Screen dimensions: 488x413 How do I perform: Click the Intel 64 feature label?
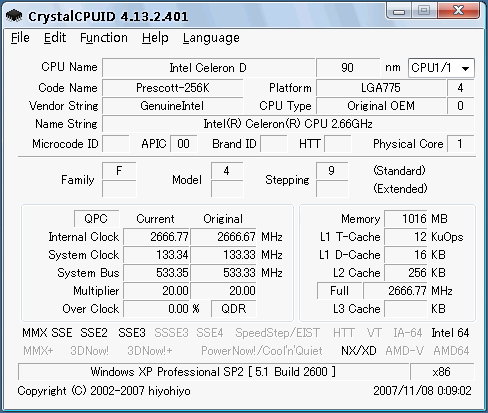click(x=450, y=333)
